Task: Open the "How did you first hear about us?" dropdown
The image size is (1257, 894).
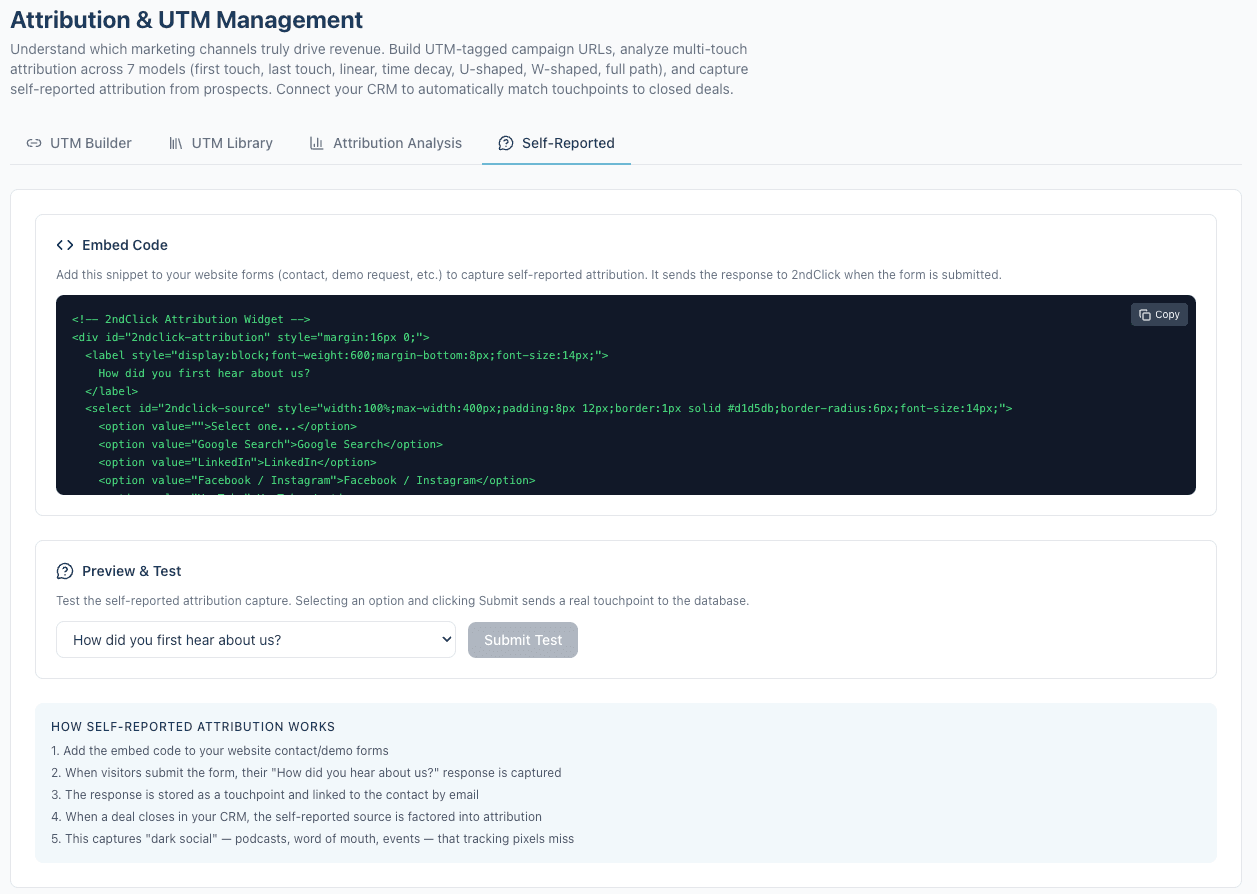Action: pos(256,640)
